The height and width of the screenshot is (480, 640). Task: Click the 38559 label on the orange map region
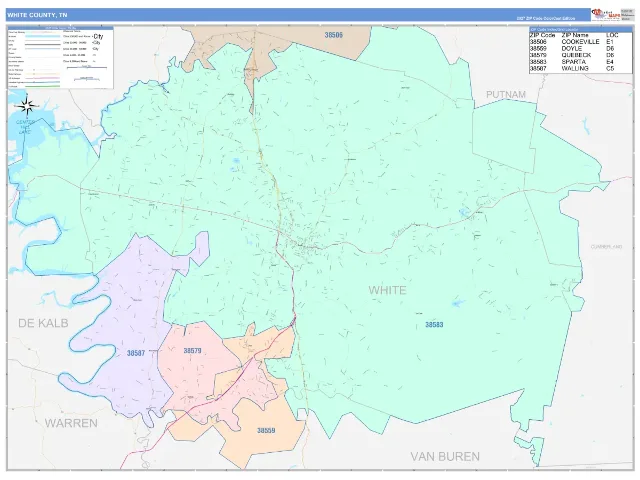(266, 430)
